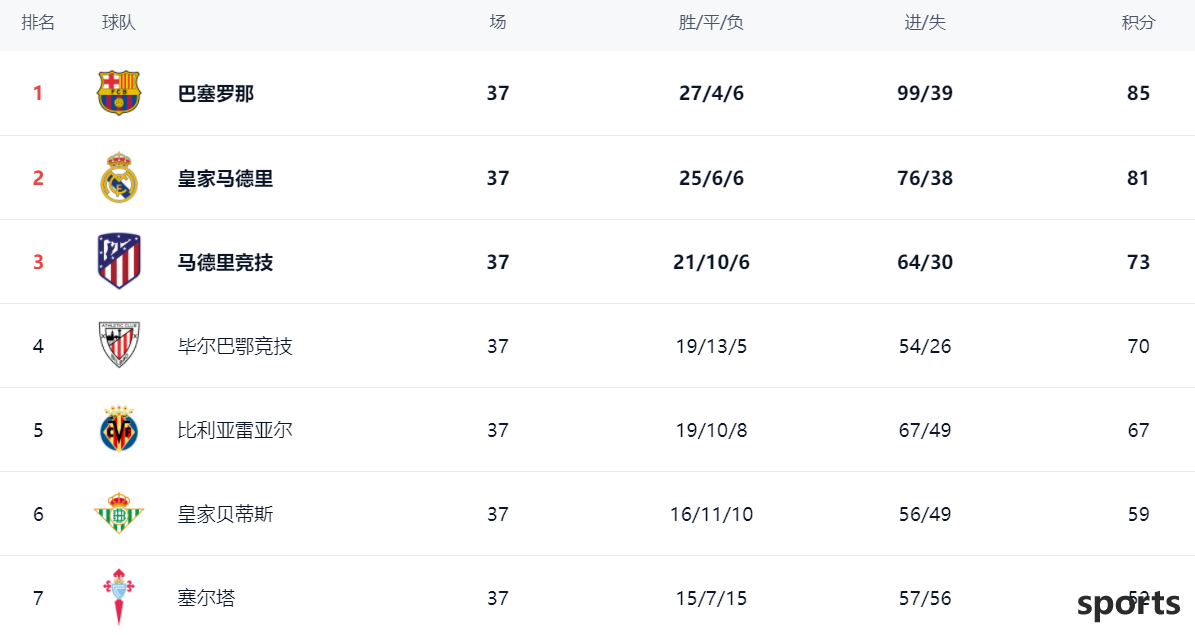
Task: Click team name 比利亚雷亚尔
Action: pos(235,430)
